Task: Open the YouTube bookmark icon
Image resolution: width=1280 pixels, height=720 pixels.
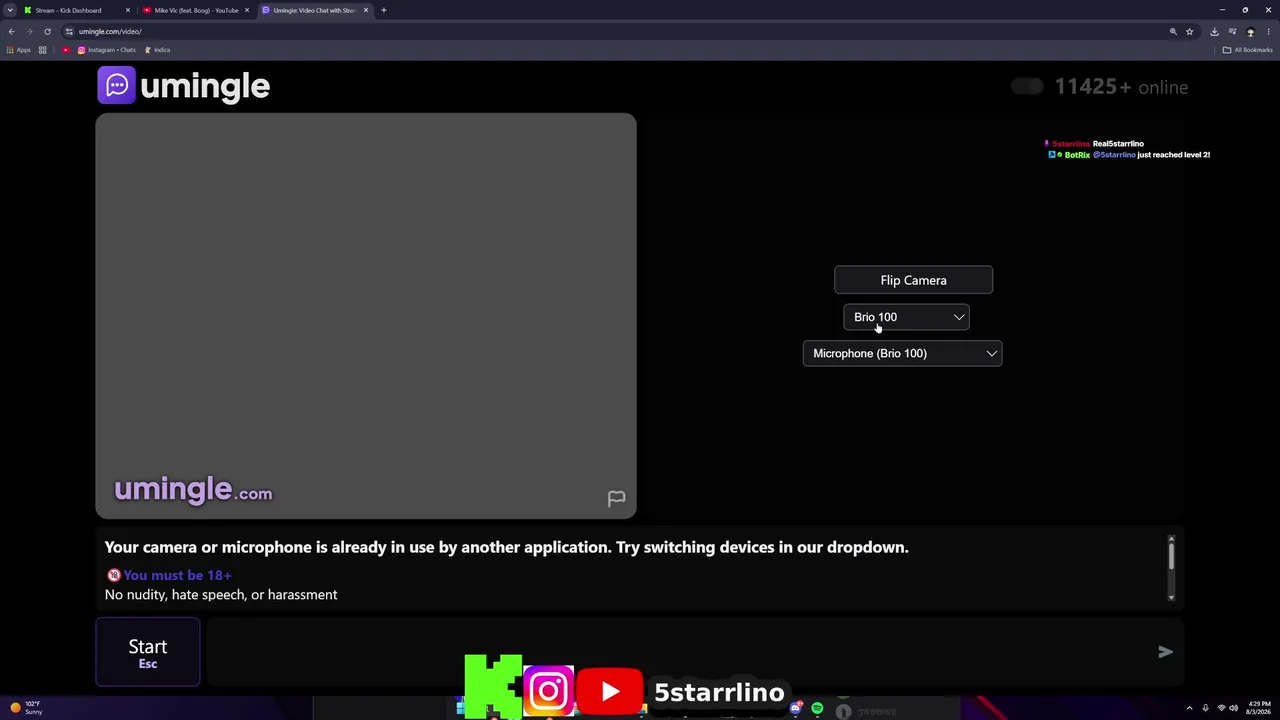Action: pos(66,50)
